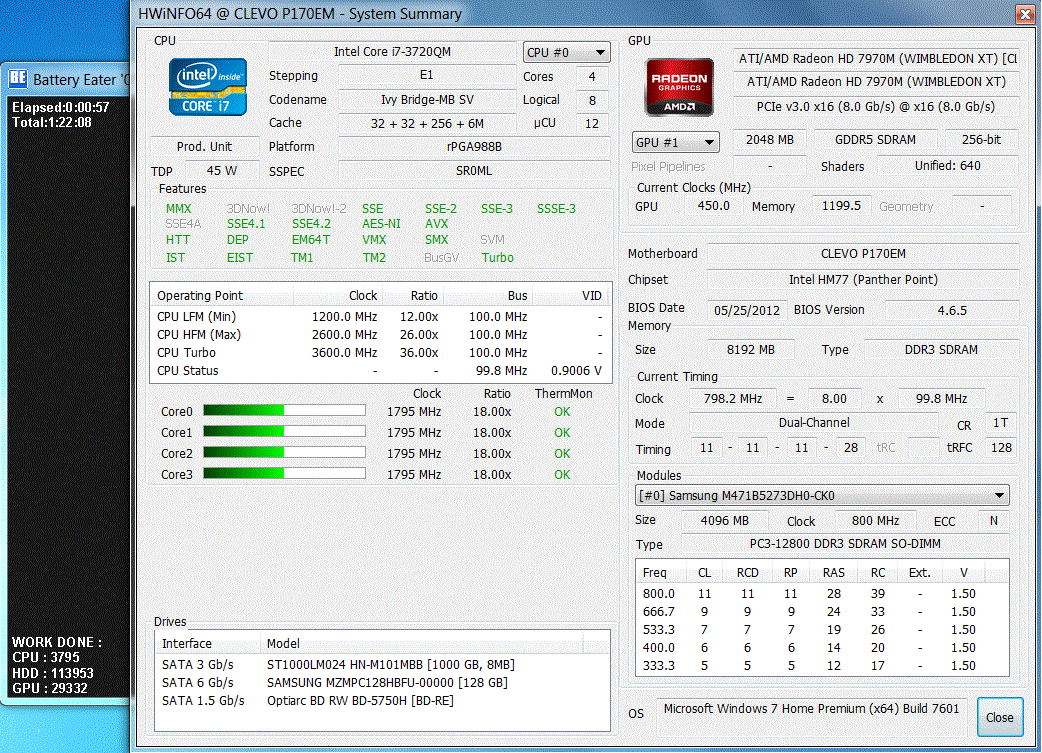Image resolution: width=1042 pixels, height=753 pixels.
Task: Click the HWiNFO64 System Summary title bar
Action: tap(575, 14)
